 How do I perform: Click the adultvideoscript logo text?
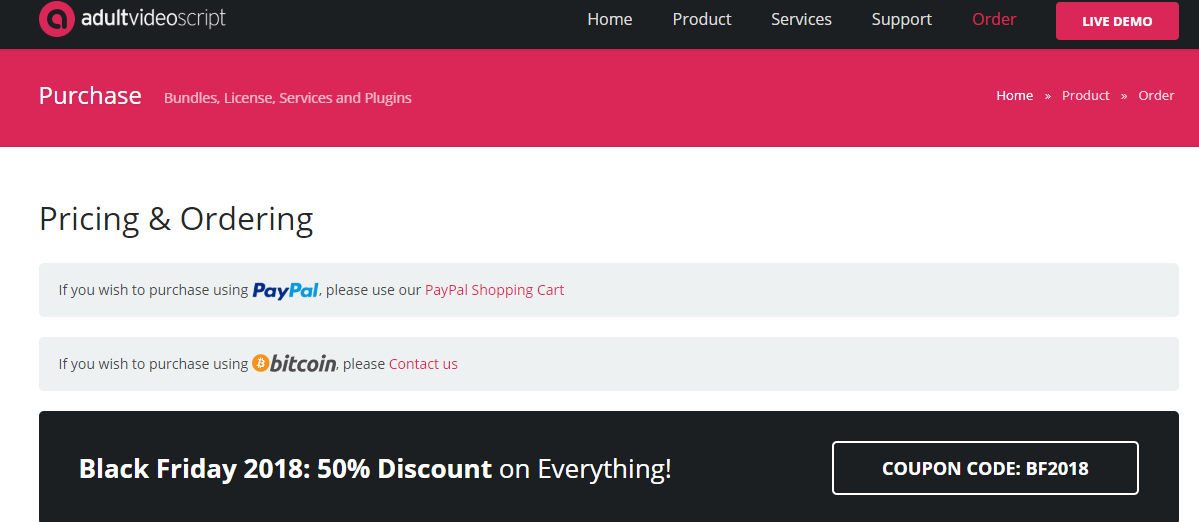[x=153, y=18]
